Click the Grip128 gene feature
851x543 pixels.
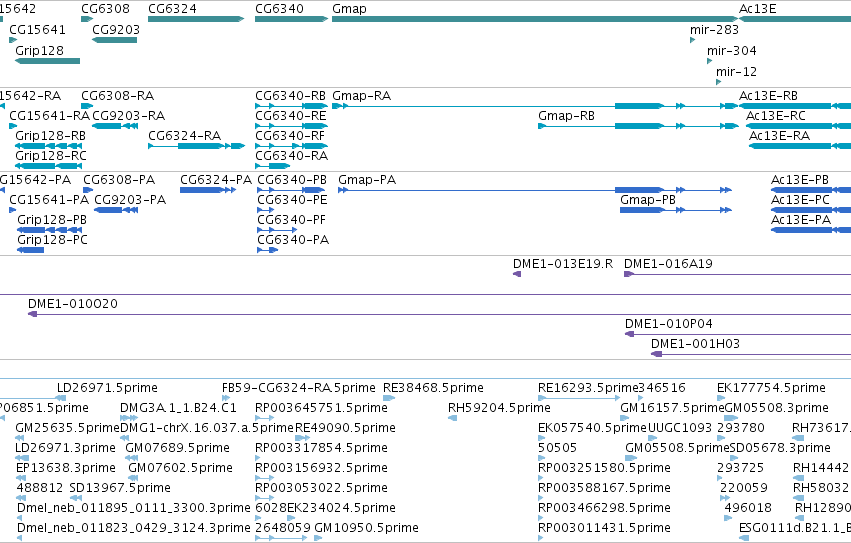click(x=47, y=61)
